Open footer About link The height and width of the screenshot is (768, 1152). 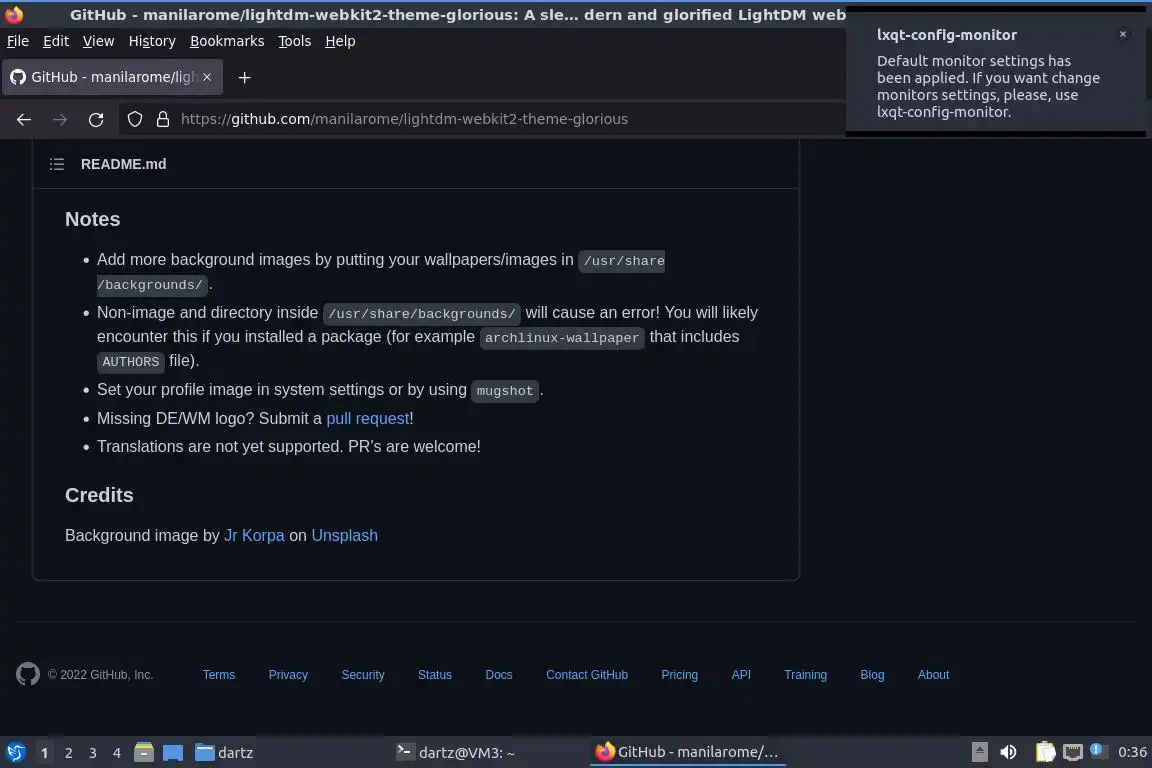tap(933, 675)
